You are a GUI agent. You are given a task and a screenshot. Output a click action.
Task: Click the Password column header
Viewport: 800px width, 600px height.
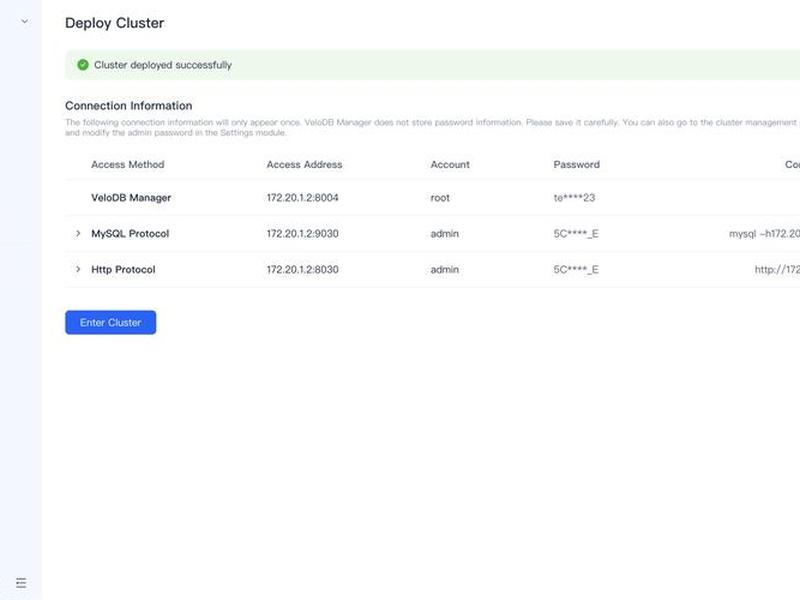pos(577,164)
